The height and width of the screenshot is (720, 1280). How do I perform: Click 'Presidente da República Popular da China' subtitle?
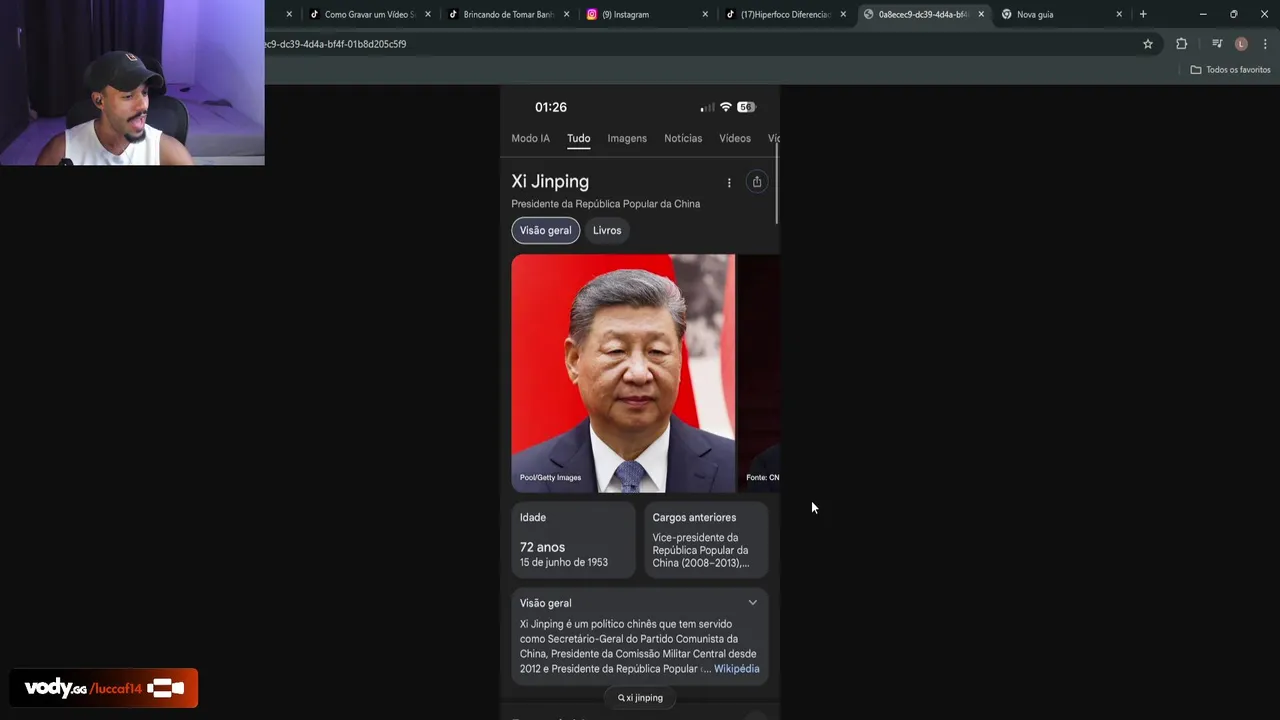[x=606, y=204]
